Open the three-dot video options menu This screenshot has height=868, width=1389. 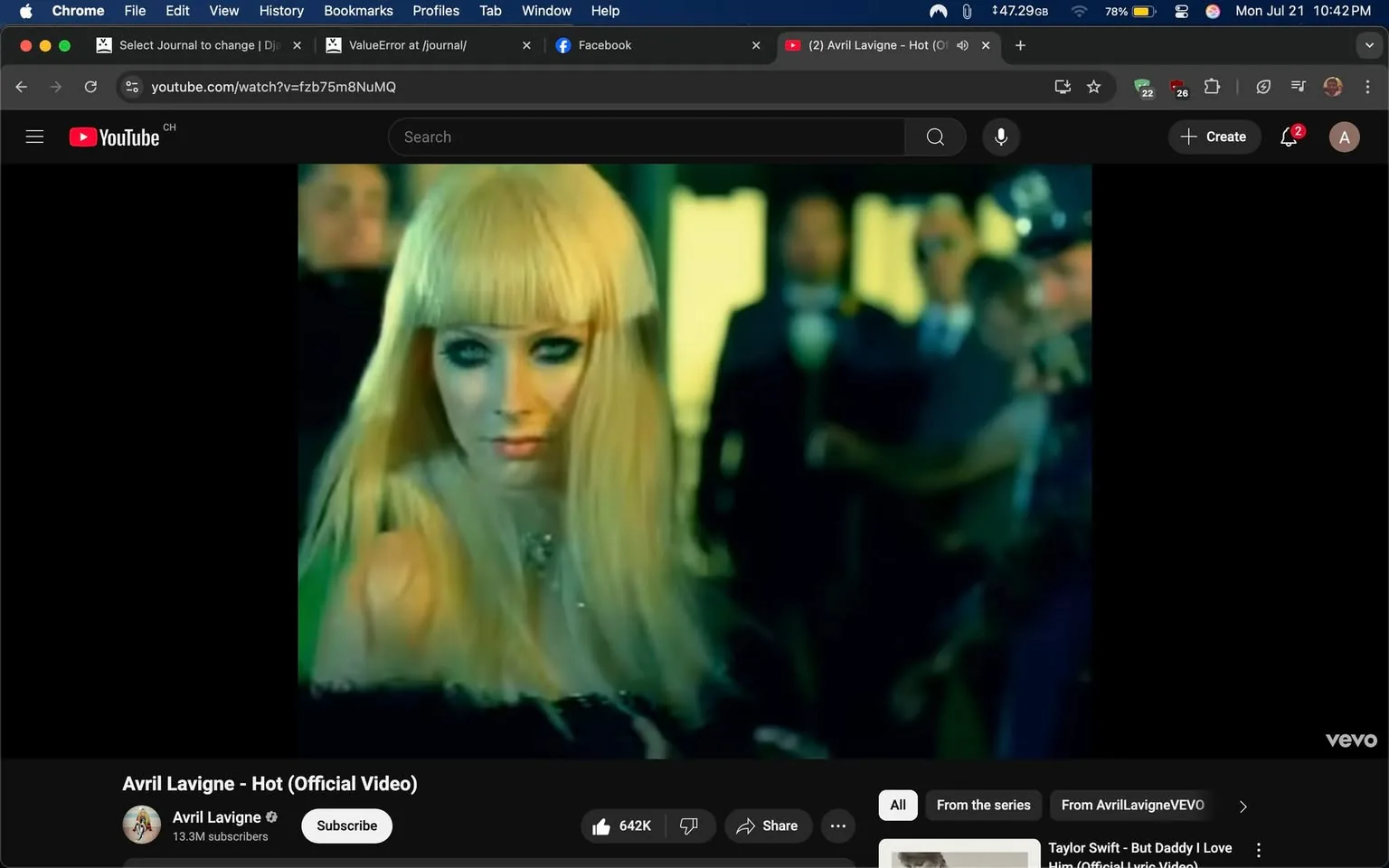pos(837,826)
